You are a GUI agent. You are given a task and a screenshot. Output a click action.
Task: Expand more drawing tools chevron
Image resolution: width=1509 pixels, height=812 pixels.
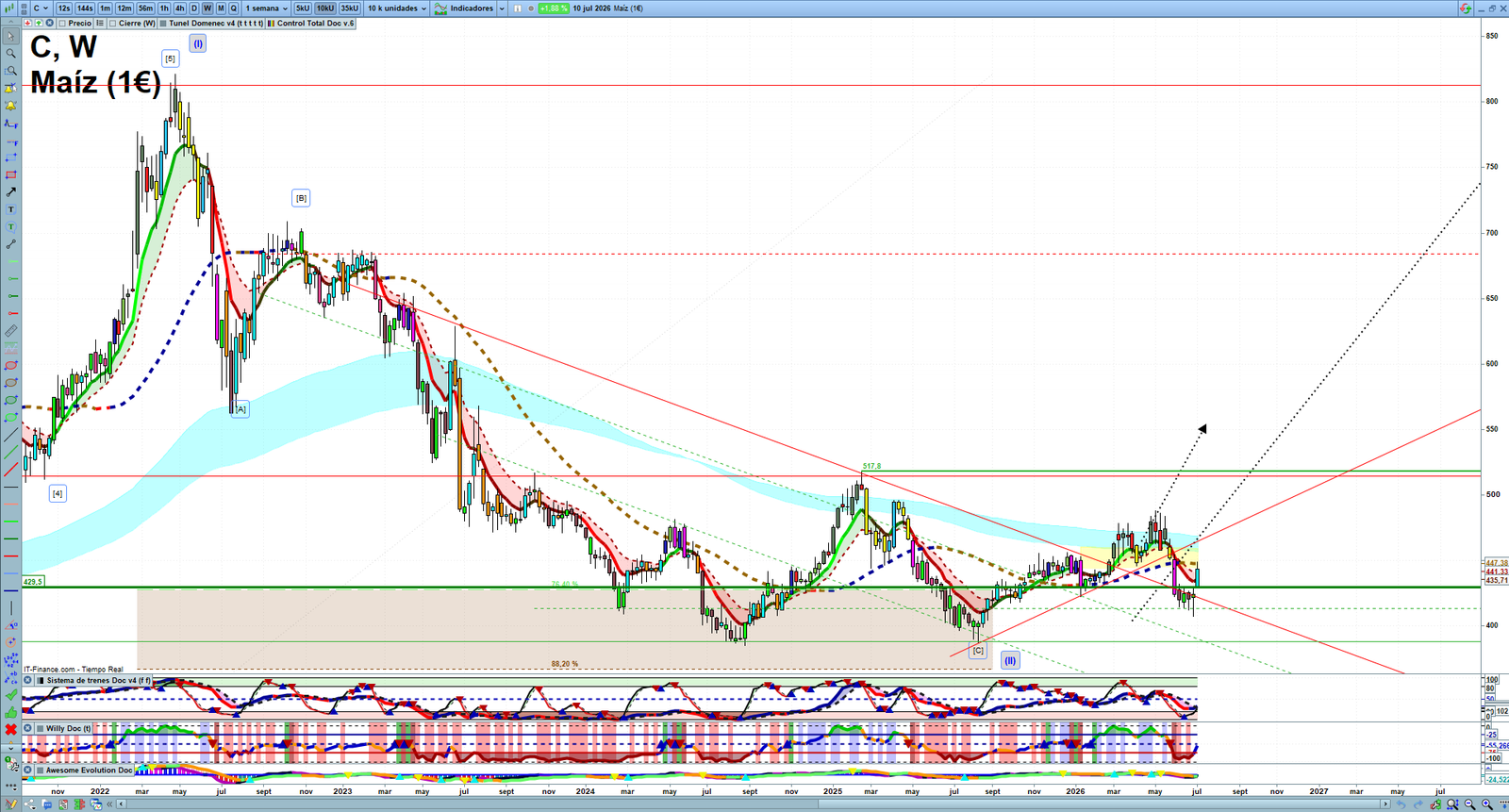[x=11, y=748]
